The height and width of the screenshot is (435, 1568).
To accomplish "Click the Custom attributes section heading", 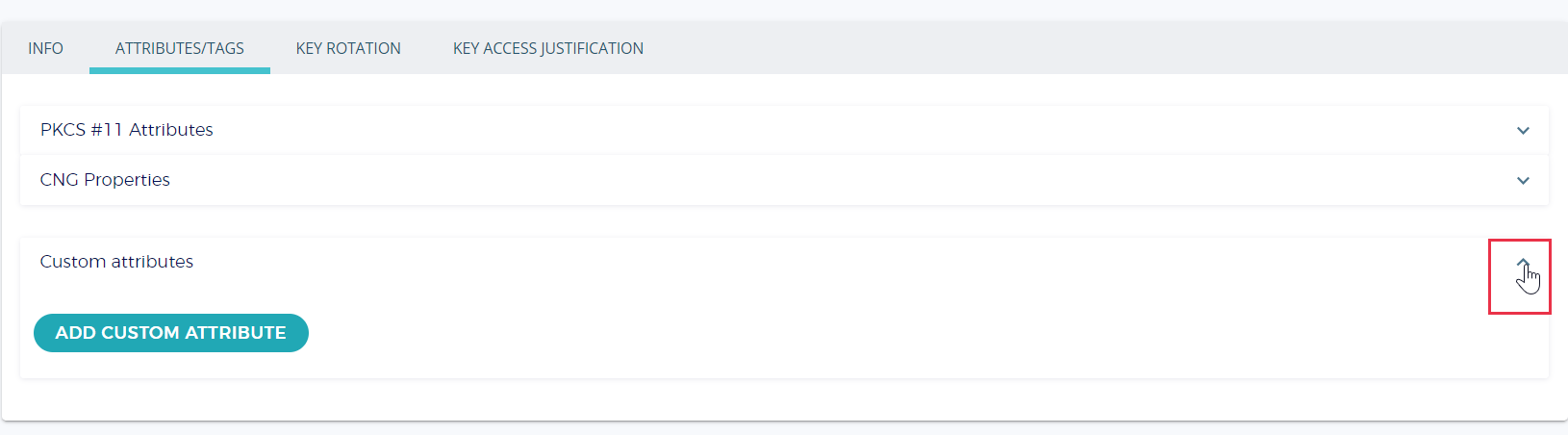I will 116,262.
